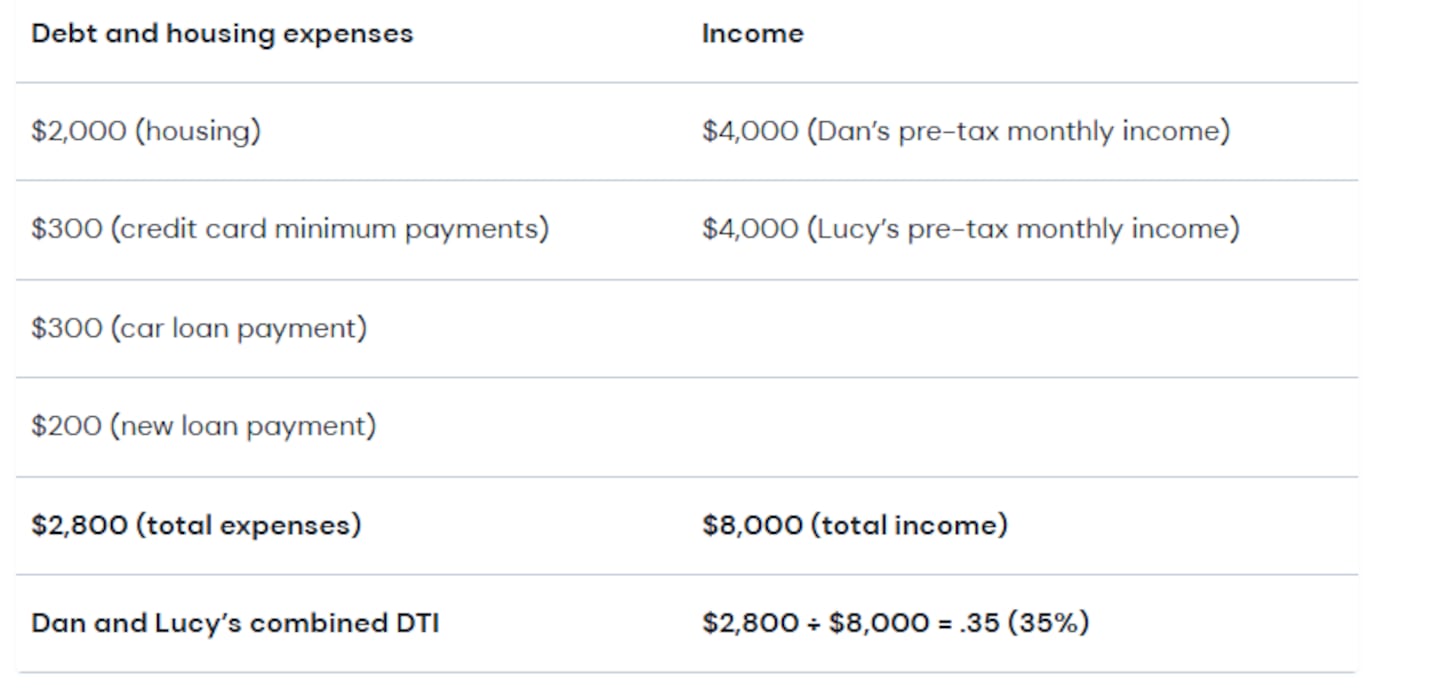Click "$2,800" inside the DTI division formula
Viewport: 1440px width, 691px height.
coord(751,624)
